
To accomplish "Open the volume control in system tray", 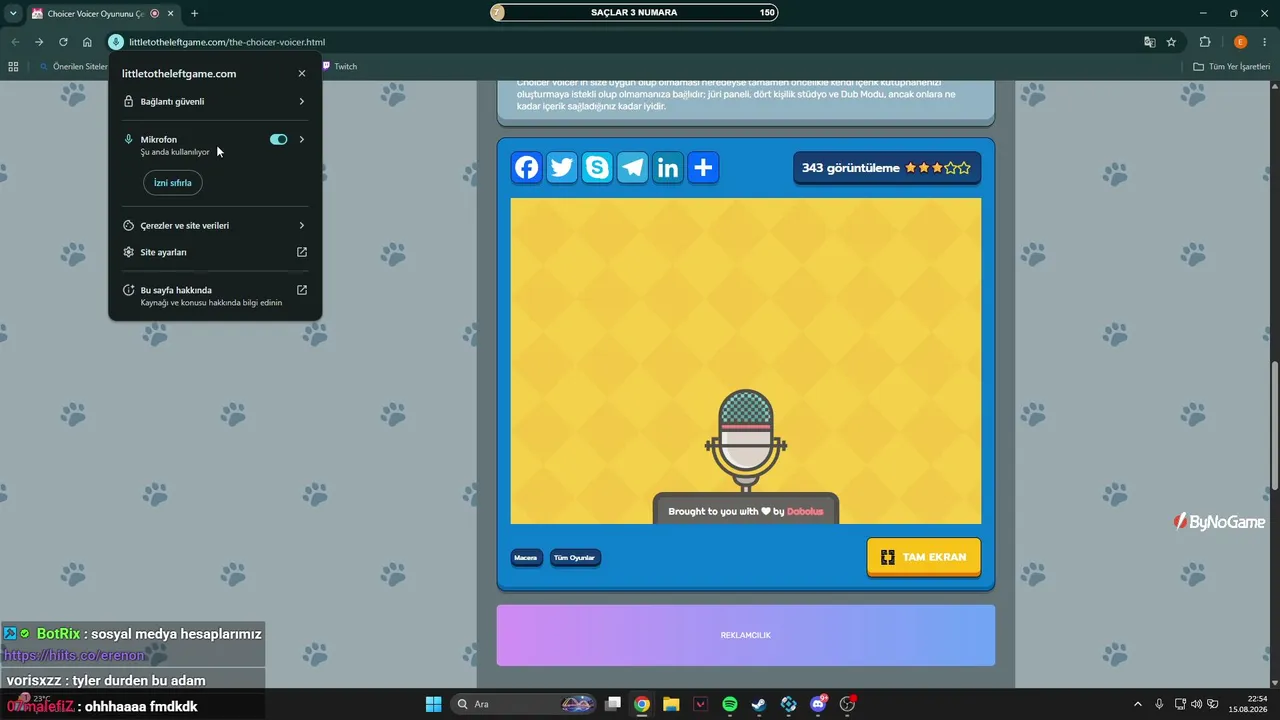I will (1198, 704).
